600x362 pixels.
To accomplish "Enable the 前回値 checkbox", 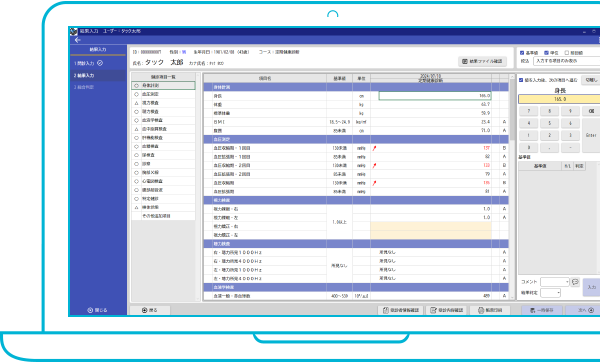I will (567, 53).
